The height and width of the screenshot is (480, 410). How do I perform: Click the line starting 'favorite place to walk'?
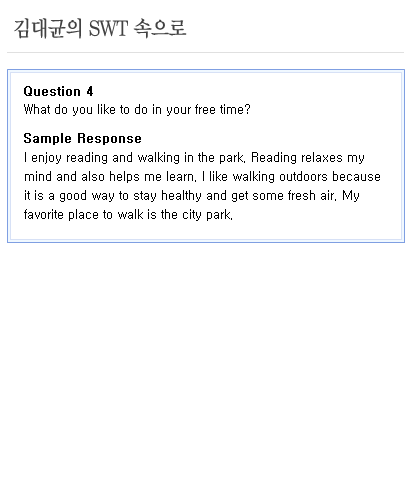pyautogui.click(x=128, y=215)
